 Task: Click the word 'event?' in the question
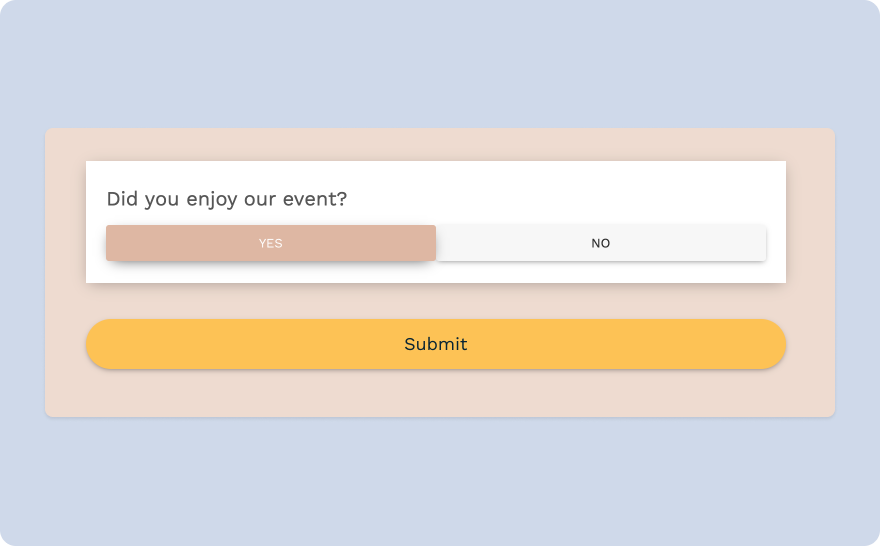click(315, 199)
